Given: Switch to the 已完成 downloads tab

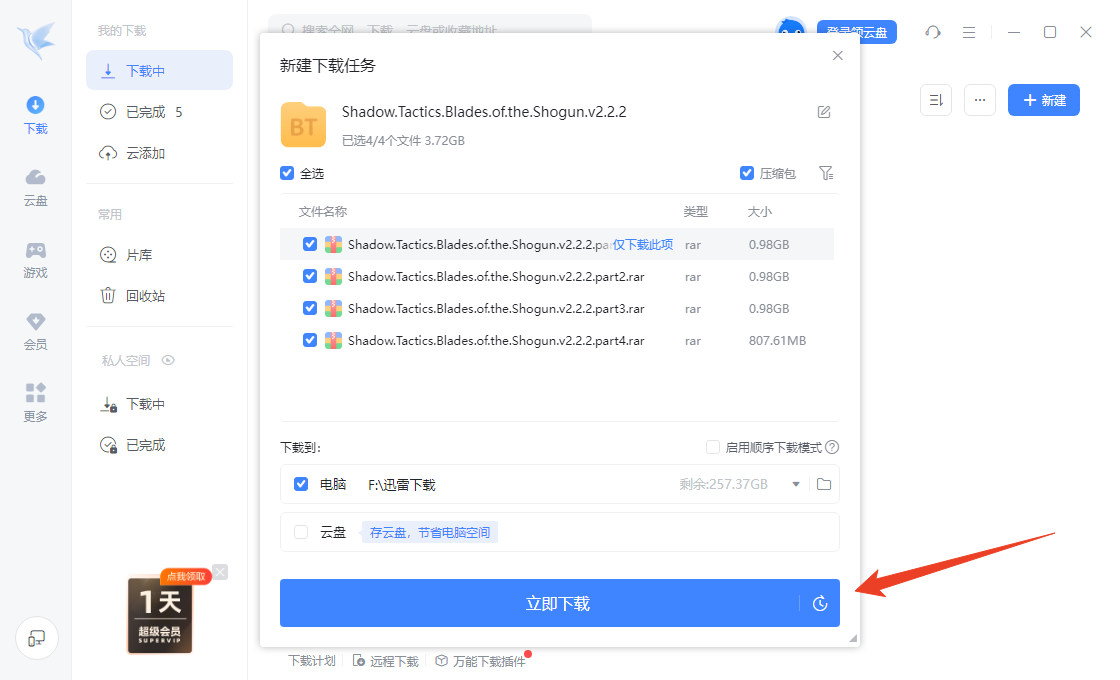Looking at the screenshot, I should (147, 111).
